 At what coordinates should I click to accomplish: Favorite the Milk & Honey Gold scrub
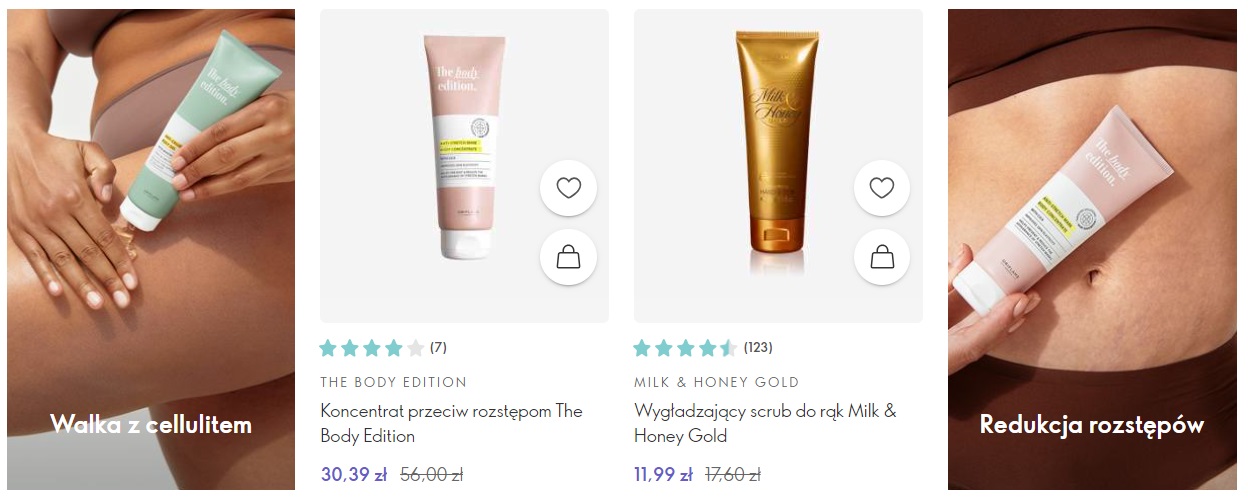[882, 188]
